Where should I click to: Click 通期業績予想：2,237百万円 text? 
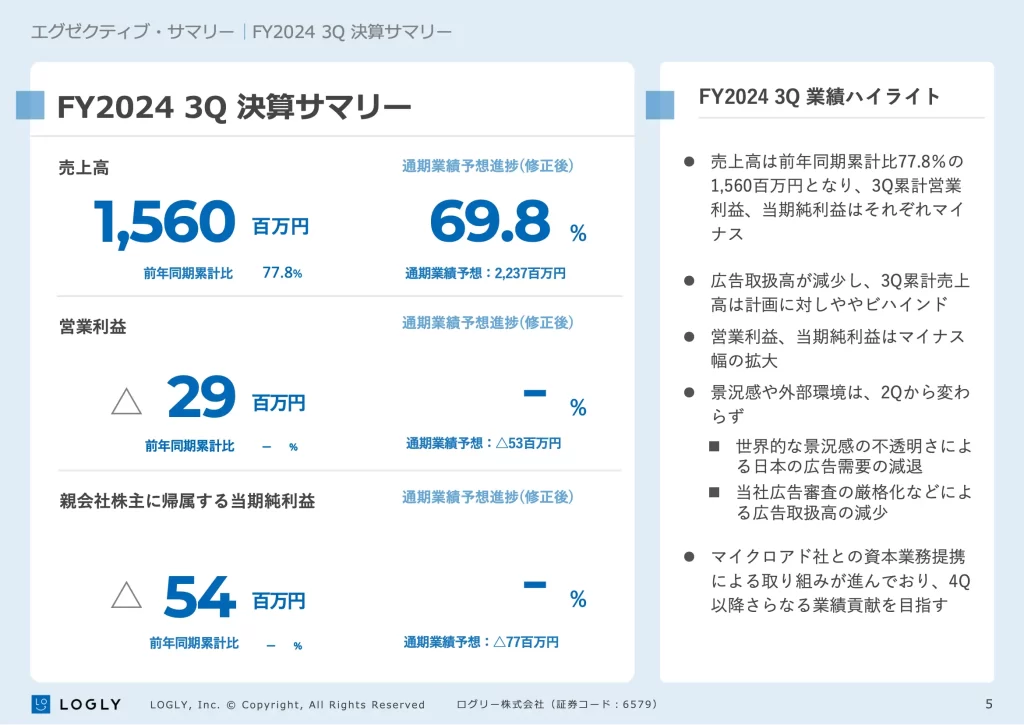point(485,273)
